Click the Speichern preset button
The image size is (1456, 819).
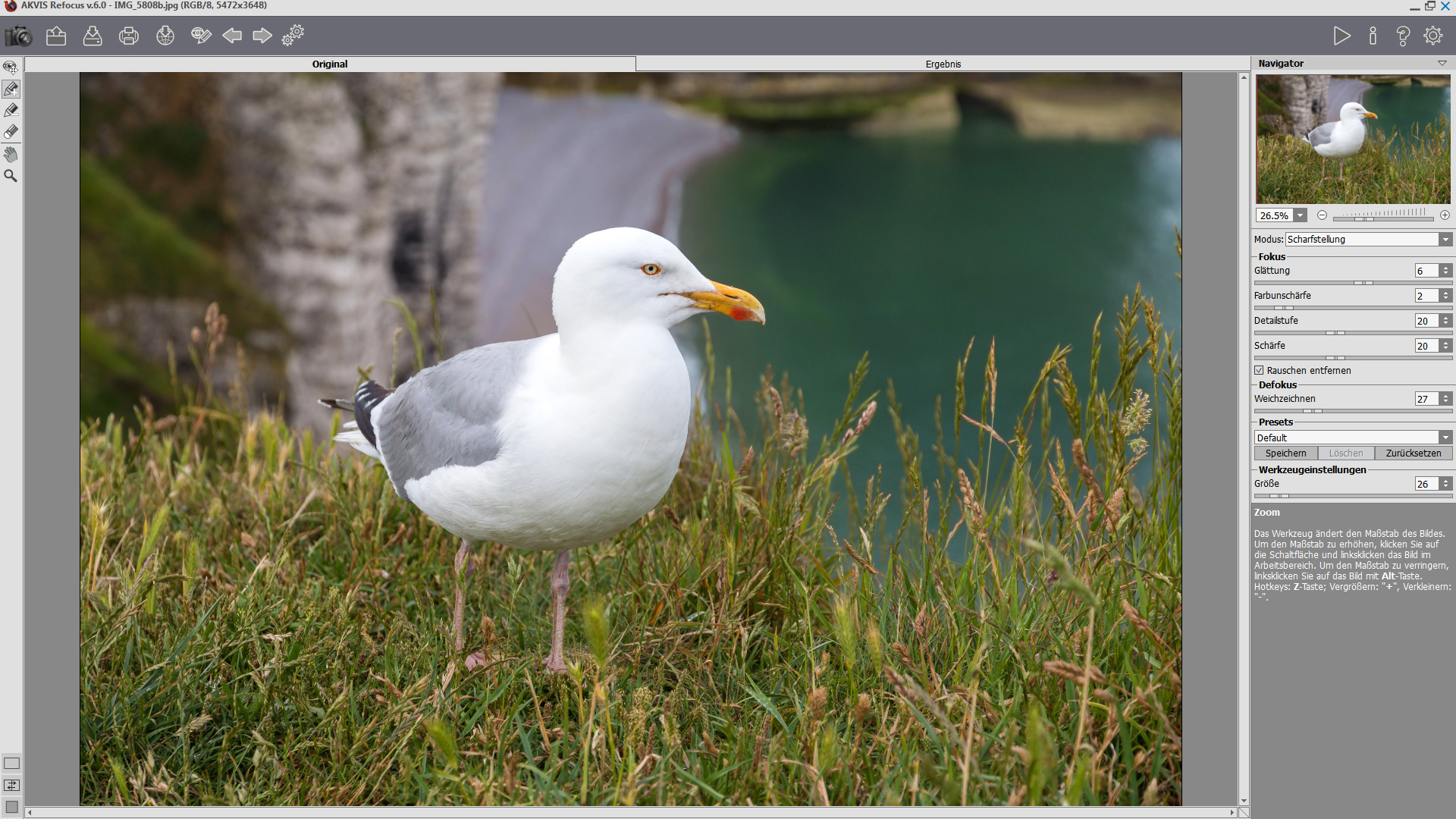click(1286, 453)
